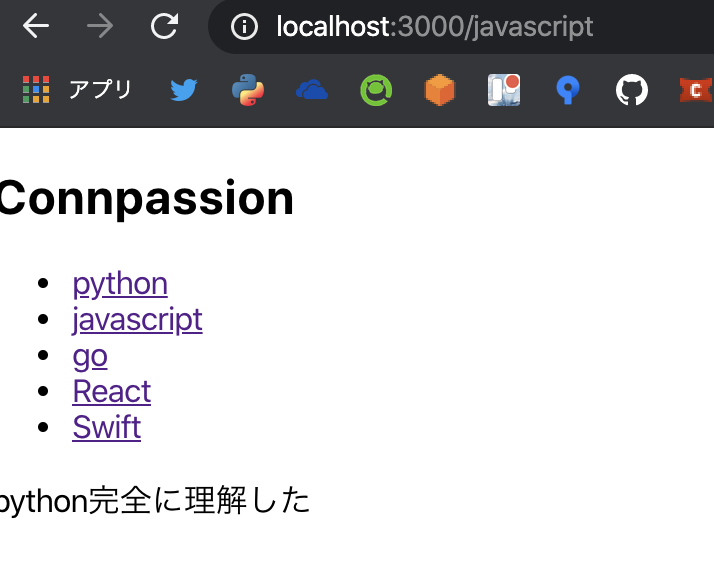The height and width of the screenshot is (580, 714).
Task: Follow the javascript link
Action: 138,321
